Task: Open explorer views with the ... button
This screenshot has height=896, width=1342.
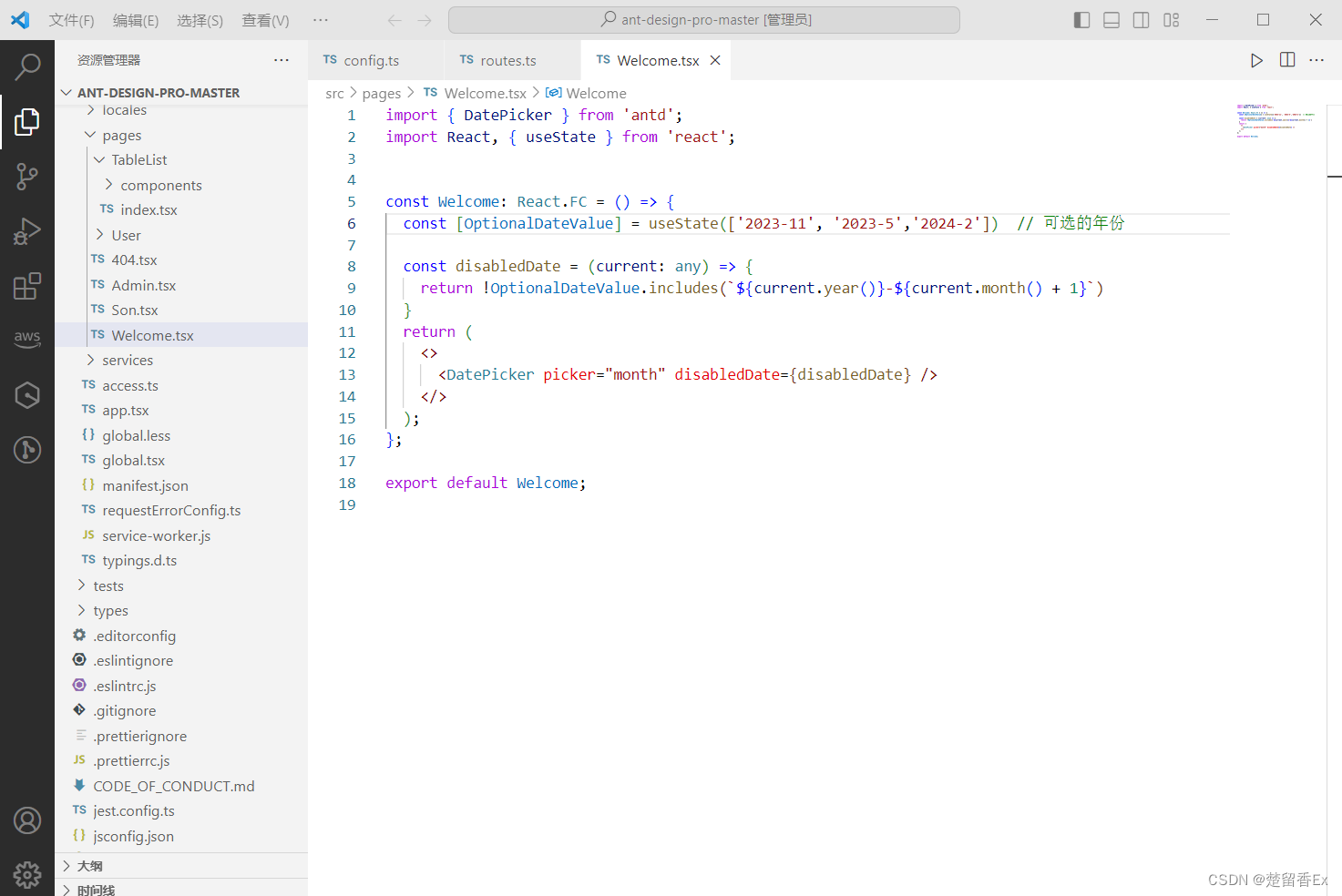Action: point(281,59)
